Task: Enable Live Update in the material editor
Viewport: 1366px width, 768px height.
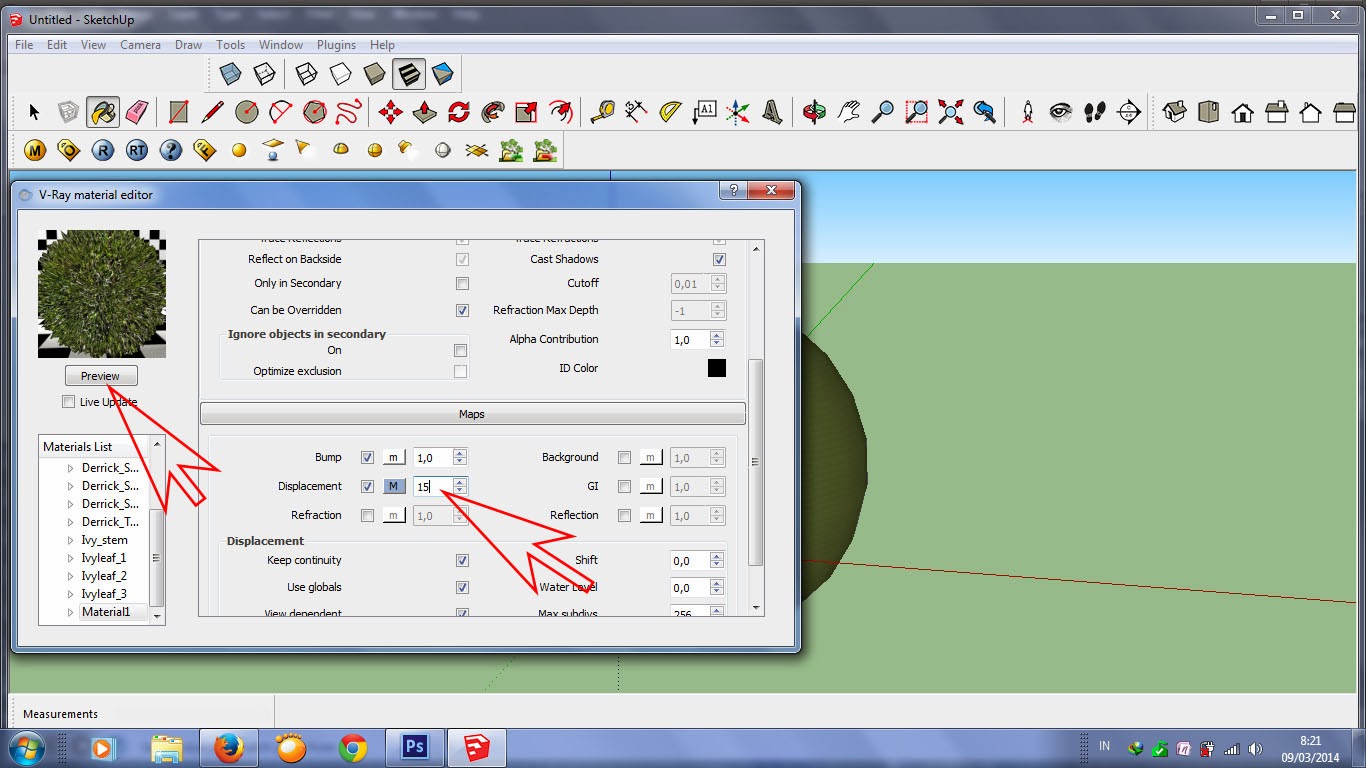Action: [68, 401]
